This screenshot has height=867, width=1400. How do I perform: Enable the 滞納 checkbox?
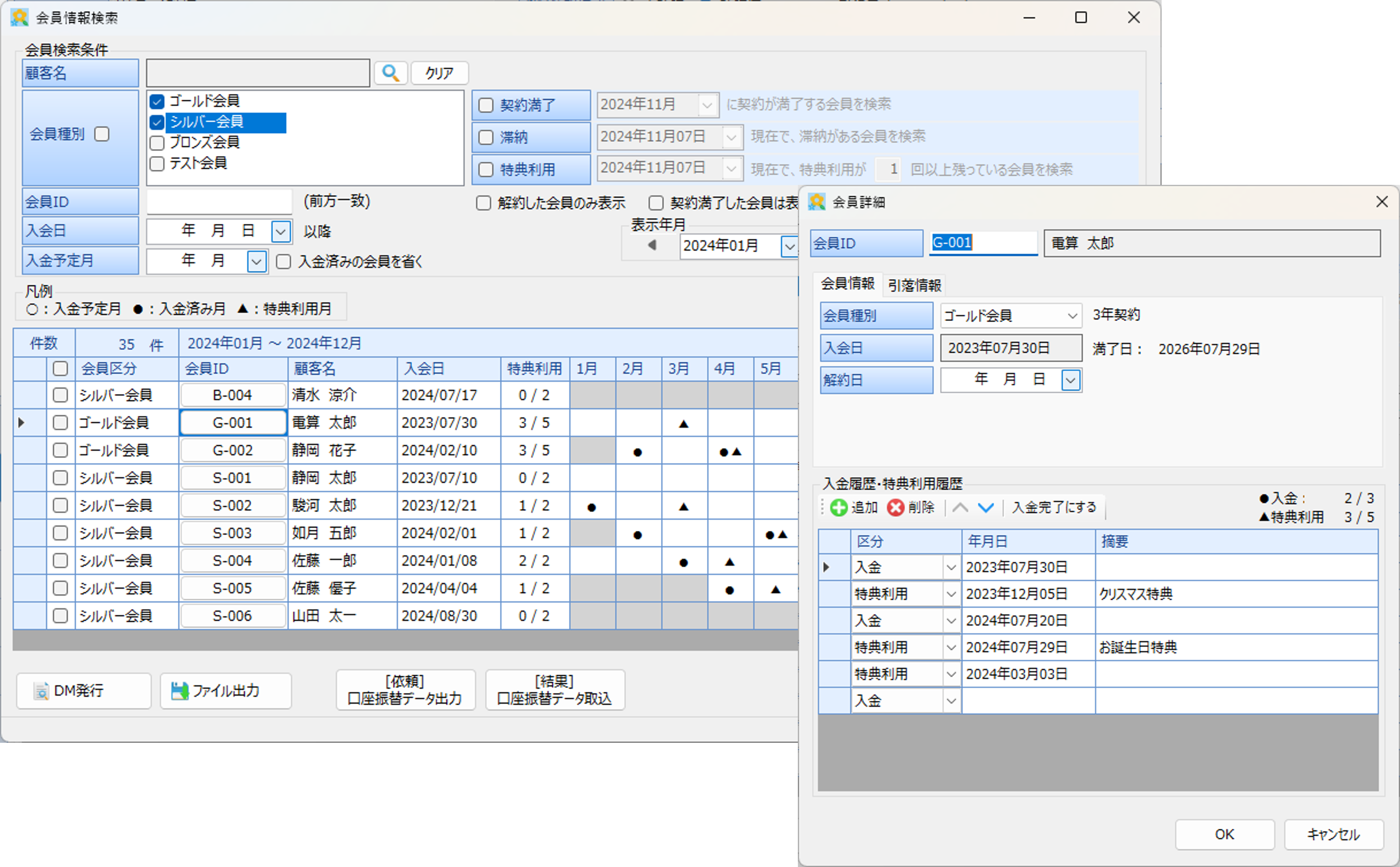pos(486,138)
